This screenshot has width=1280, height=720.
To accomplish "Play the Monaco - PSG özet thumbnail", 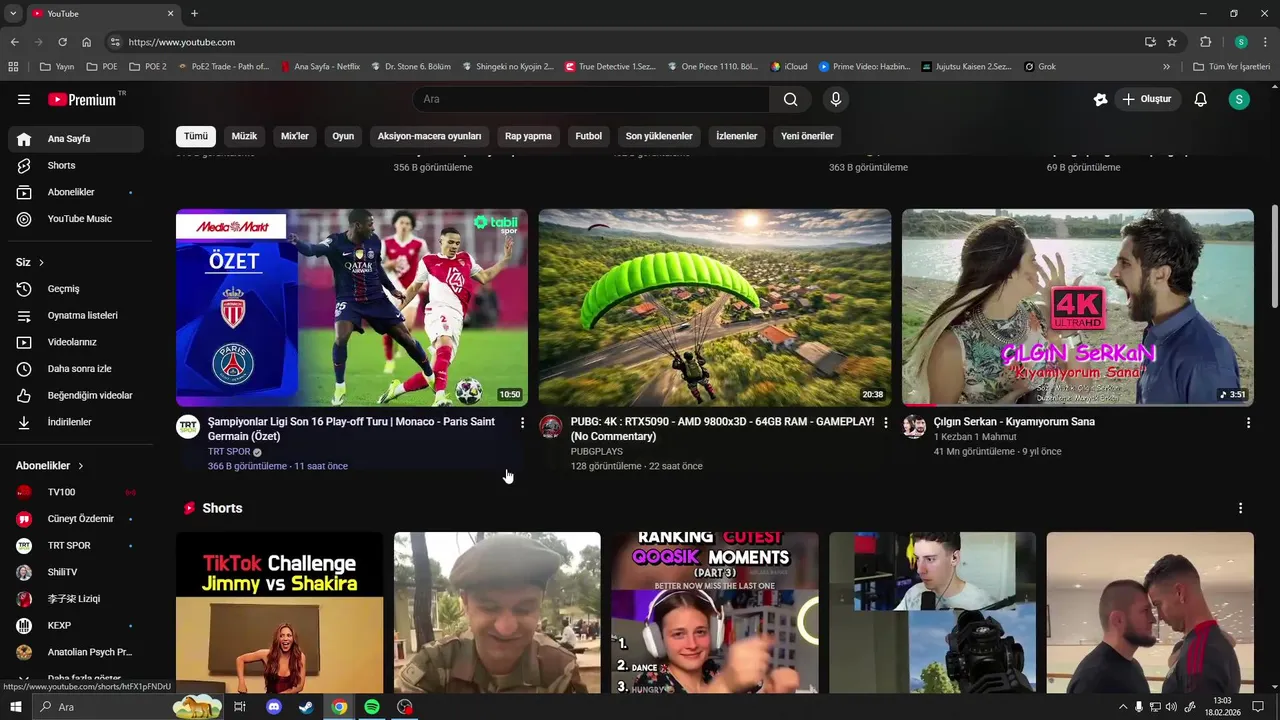I will (352, 307).
